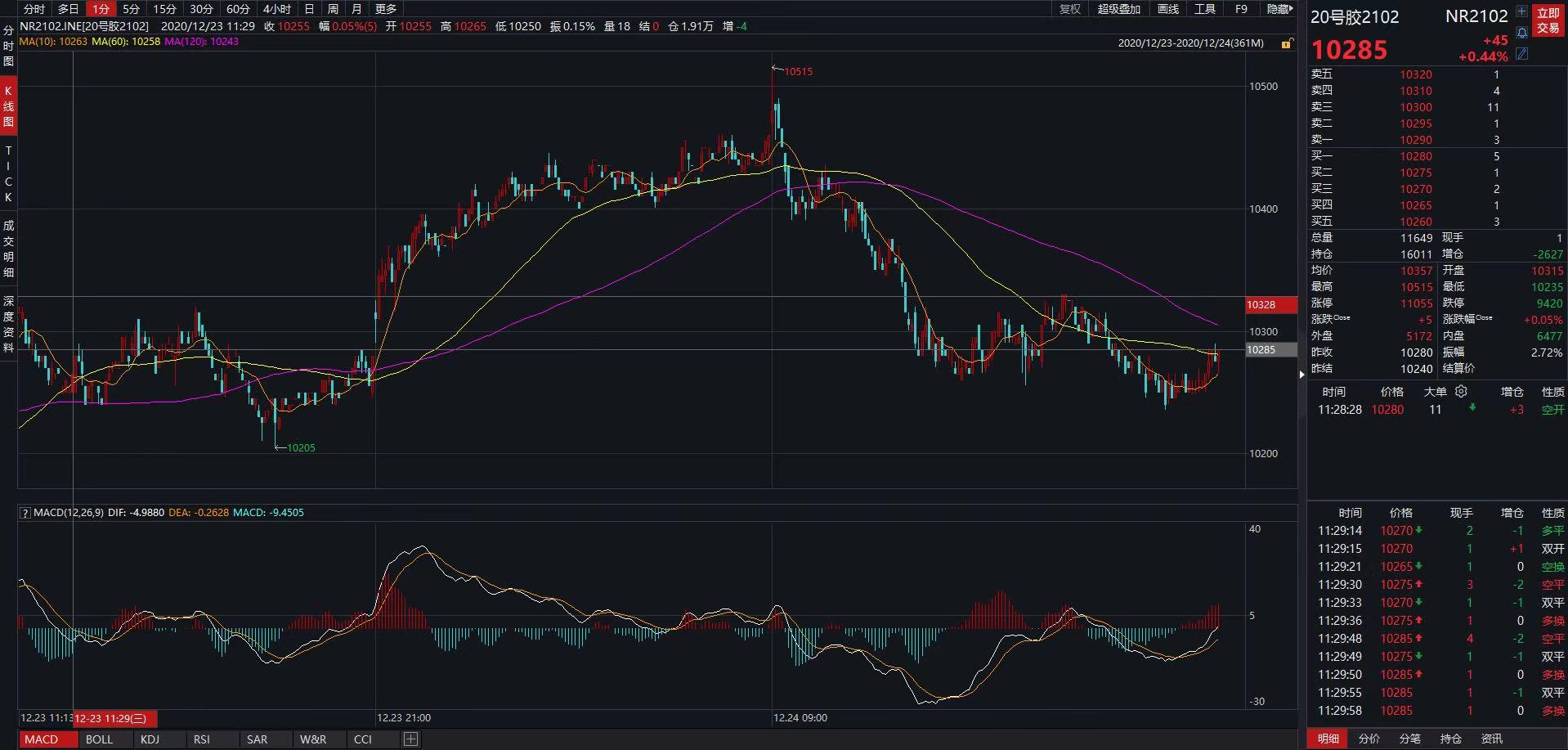Switch to 持仓 tab in bottom right
This screenshot has width=1568, height=750.
click(x=1451, y=739)
